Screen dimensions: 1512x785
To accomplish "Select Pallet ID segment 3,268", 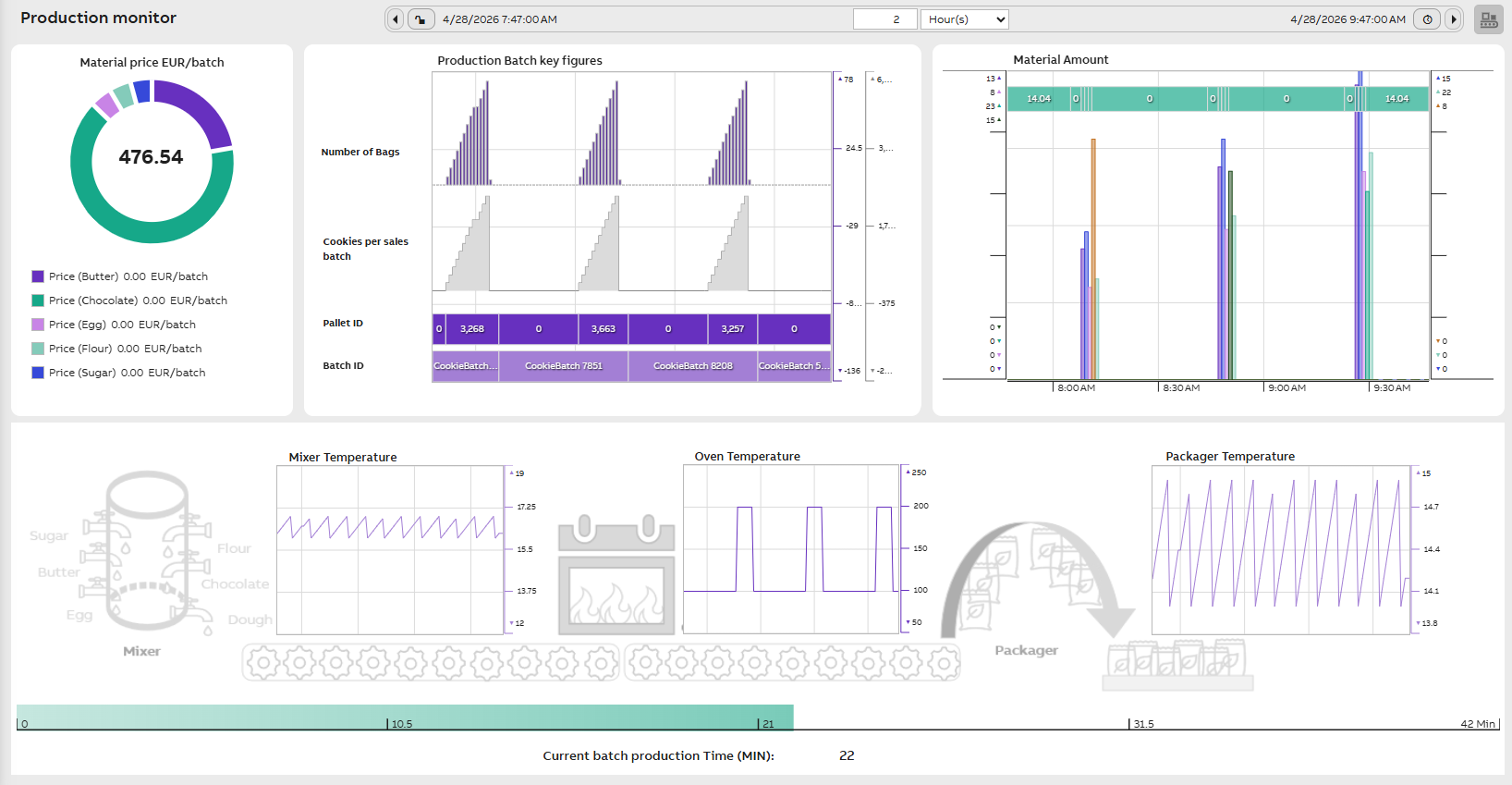I will click(x=472, y=329).
